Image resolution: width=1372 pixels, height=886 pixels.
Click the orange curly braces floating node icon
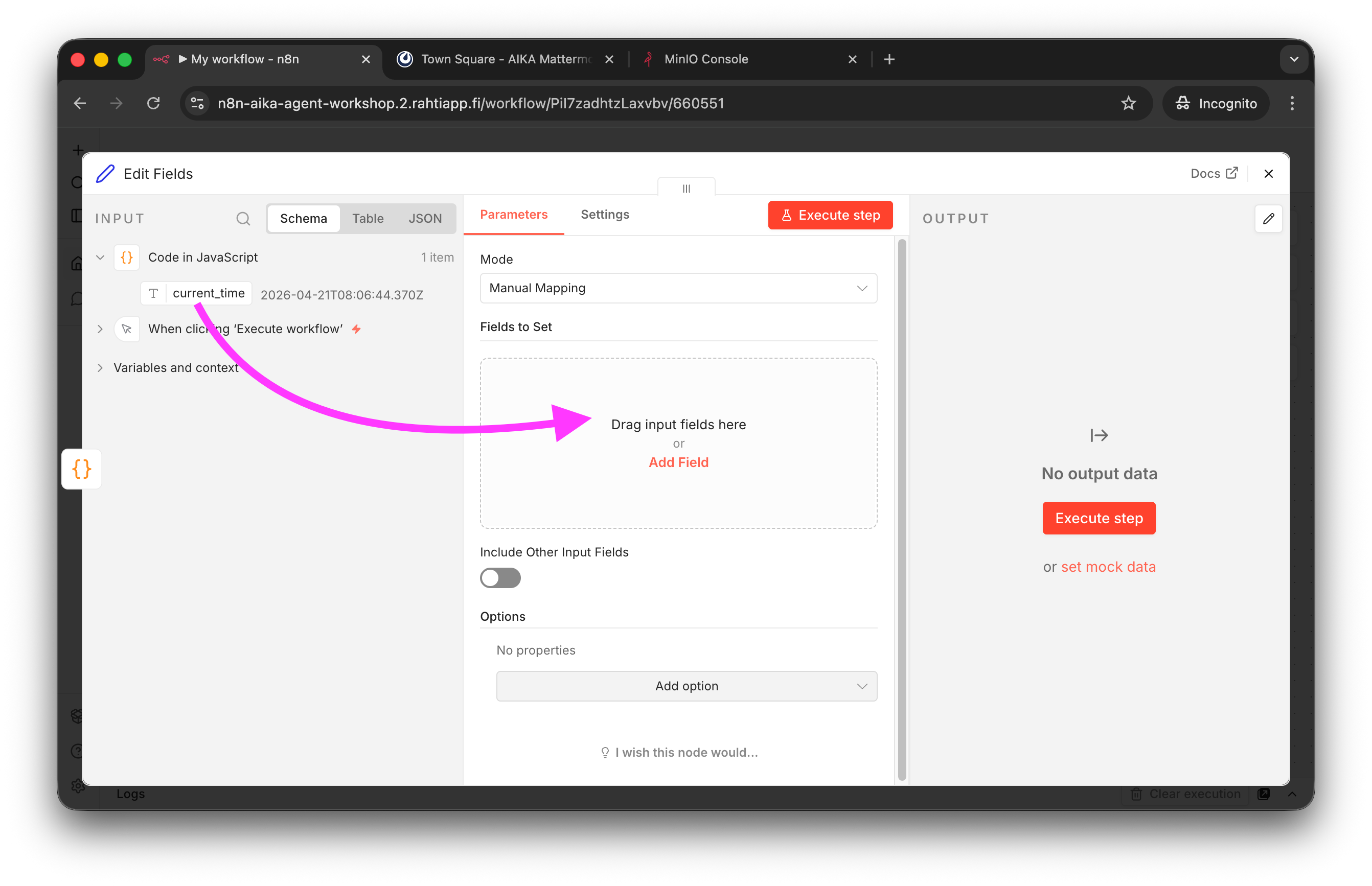click(x=82, y=469)
